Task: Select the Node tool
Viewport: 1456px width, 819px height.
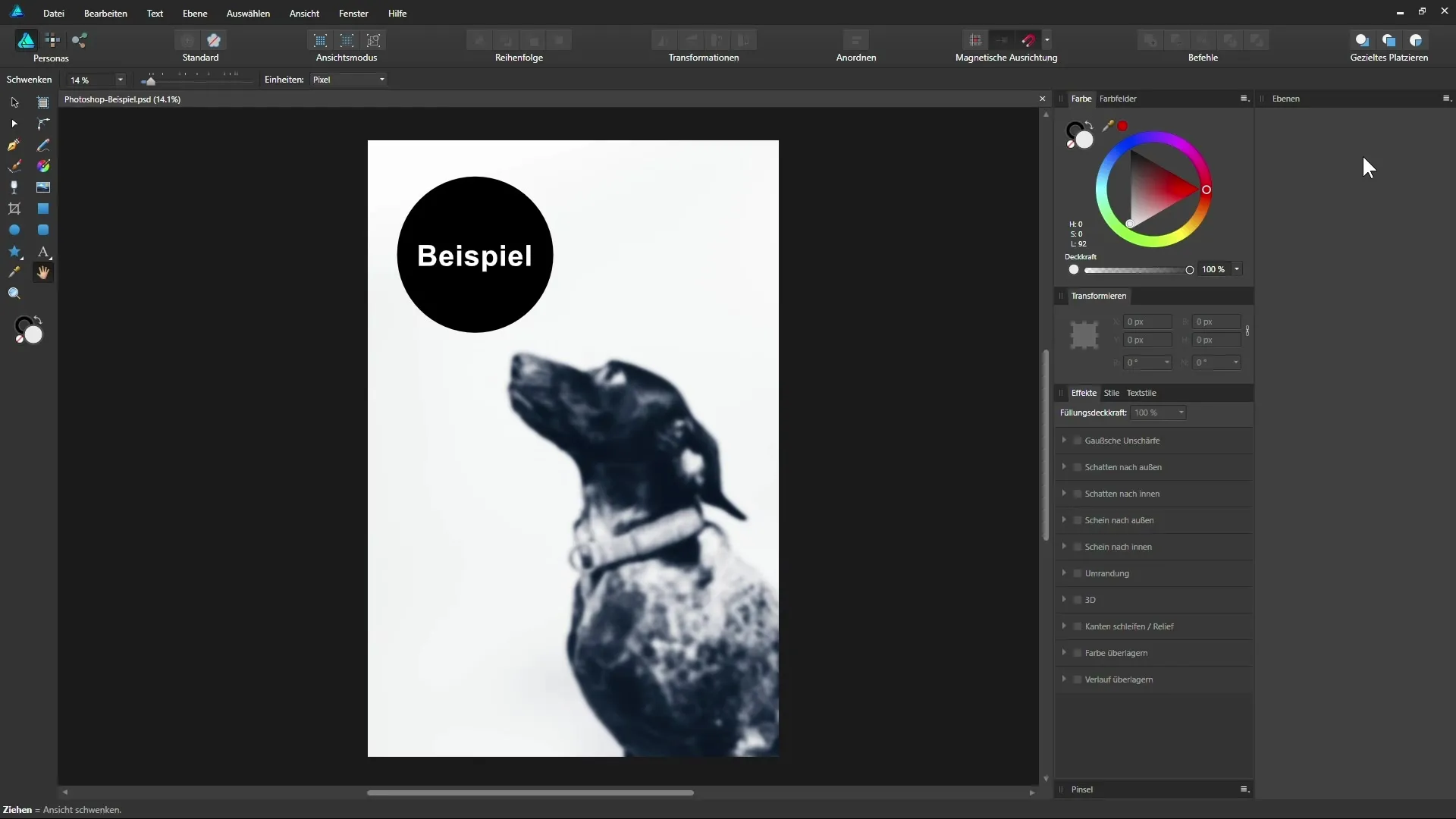Action: (x=14, y=124)
